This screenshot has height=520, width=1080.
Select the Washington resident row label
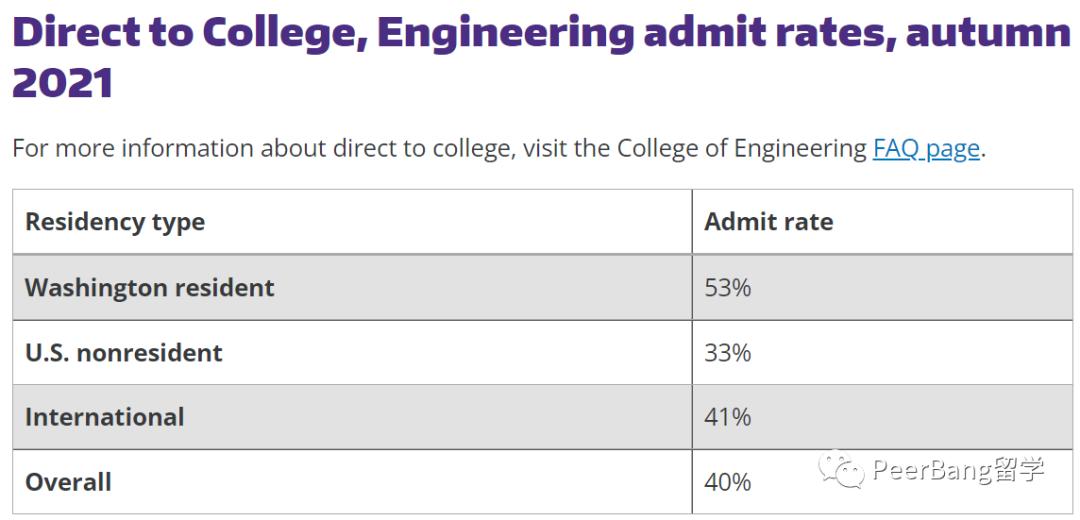click(x=149, y=288)
